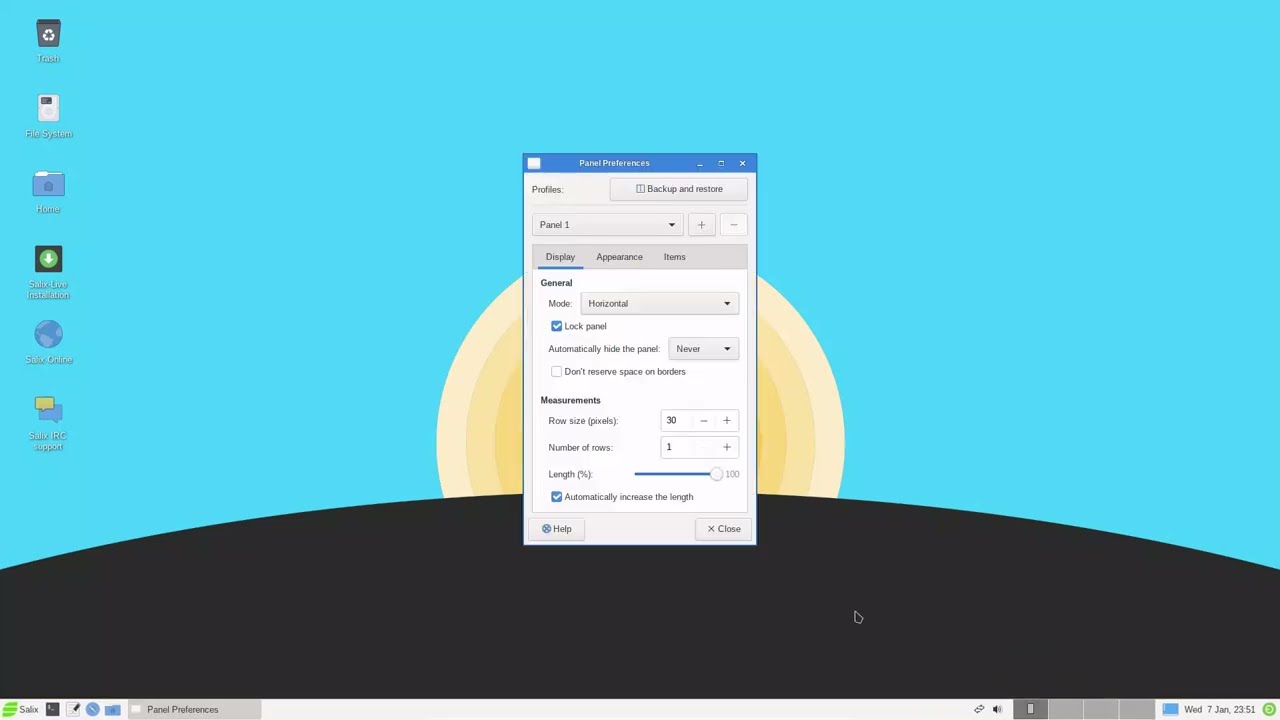Click the clock showing Wed 7 Jan, 23:51

pos(1219,709)
